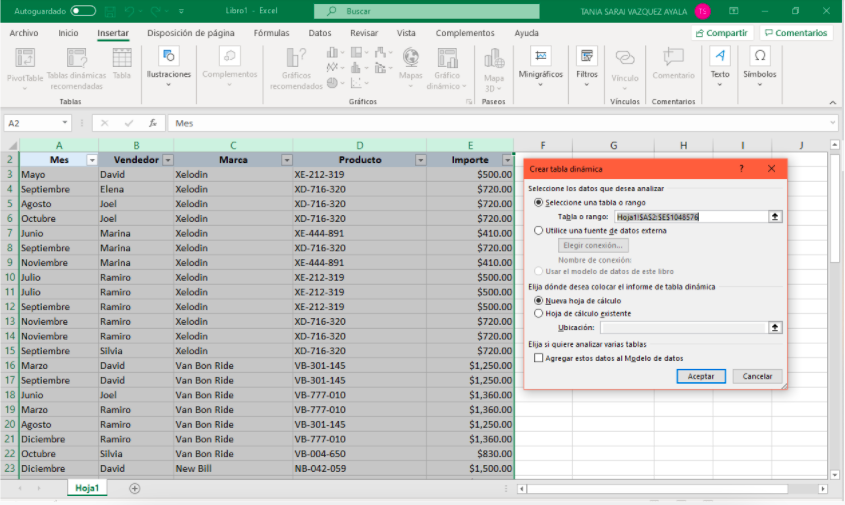Open the Texto group

(x=720, y=67)
